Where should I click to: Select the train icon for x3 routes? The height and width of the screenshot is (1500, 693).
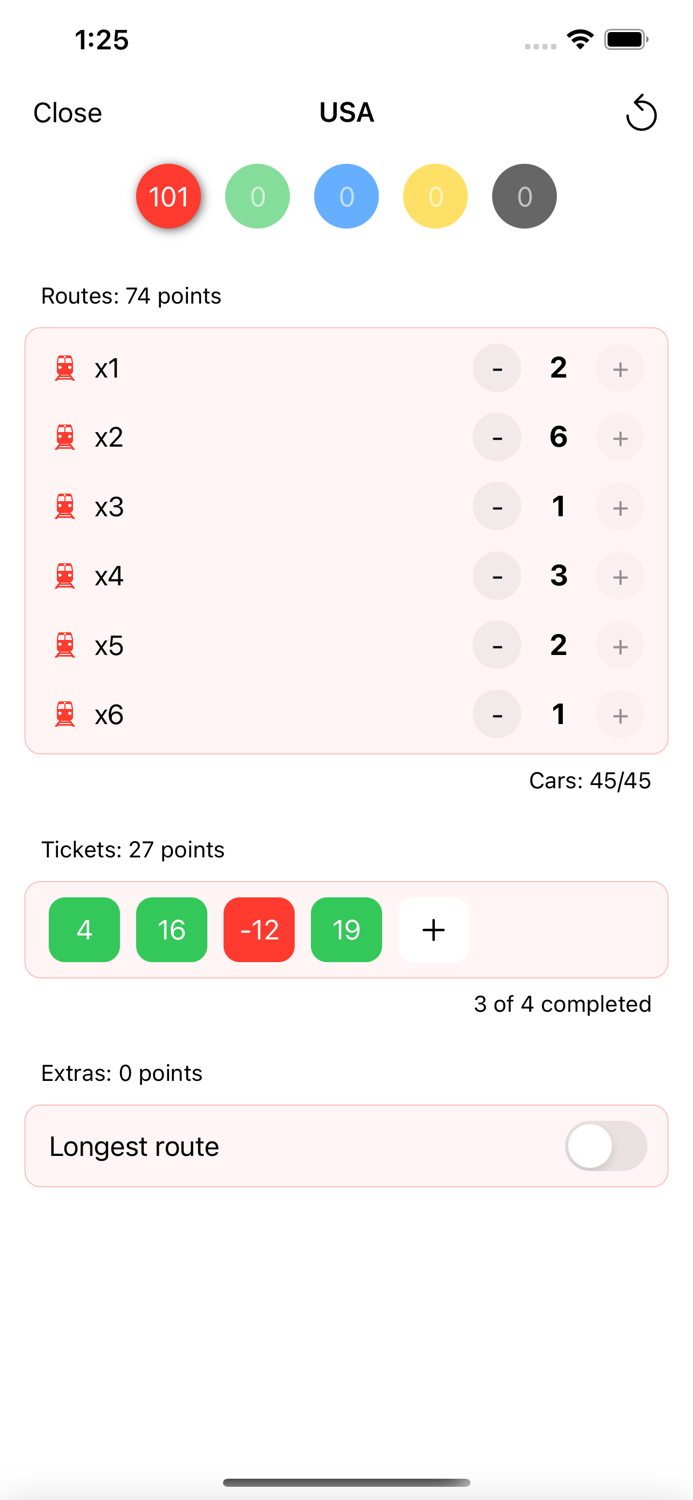click(65, 506)
